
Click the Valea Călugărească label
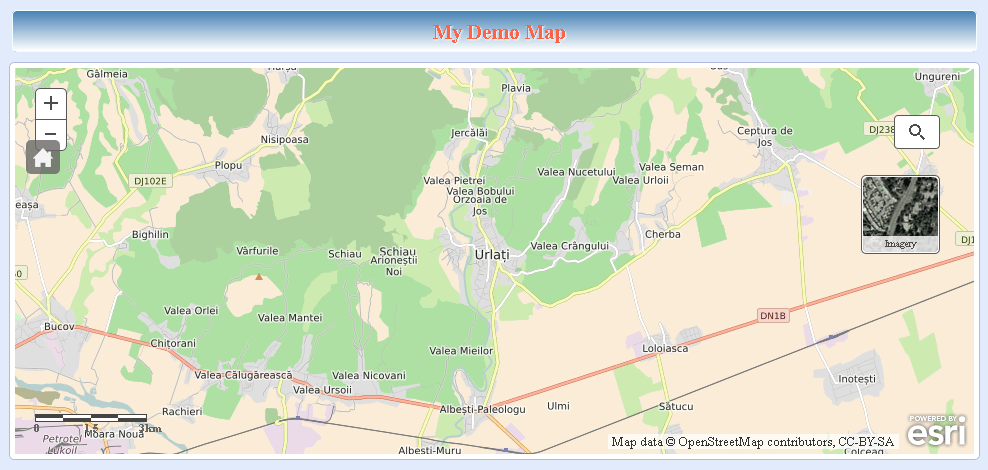click(x=244, y=375)
